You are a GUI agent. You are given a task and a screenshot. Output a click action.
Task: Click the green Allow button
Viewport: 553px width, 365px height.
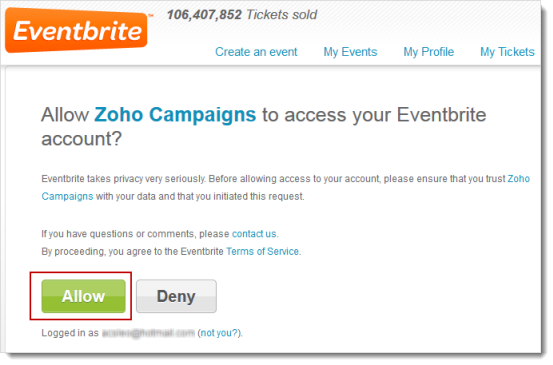[x=84, y=296]
